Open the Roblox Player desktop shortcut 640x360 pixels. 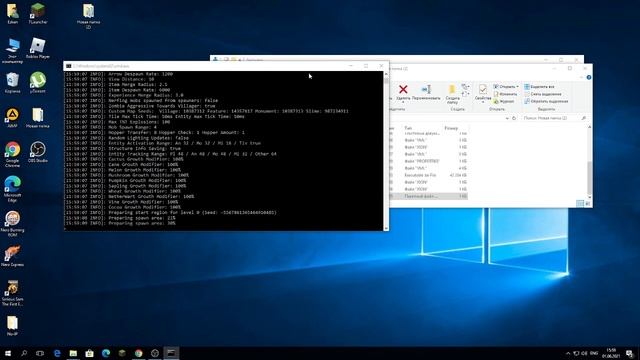pyautogui.click(x=38, y=48)
